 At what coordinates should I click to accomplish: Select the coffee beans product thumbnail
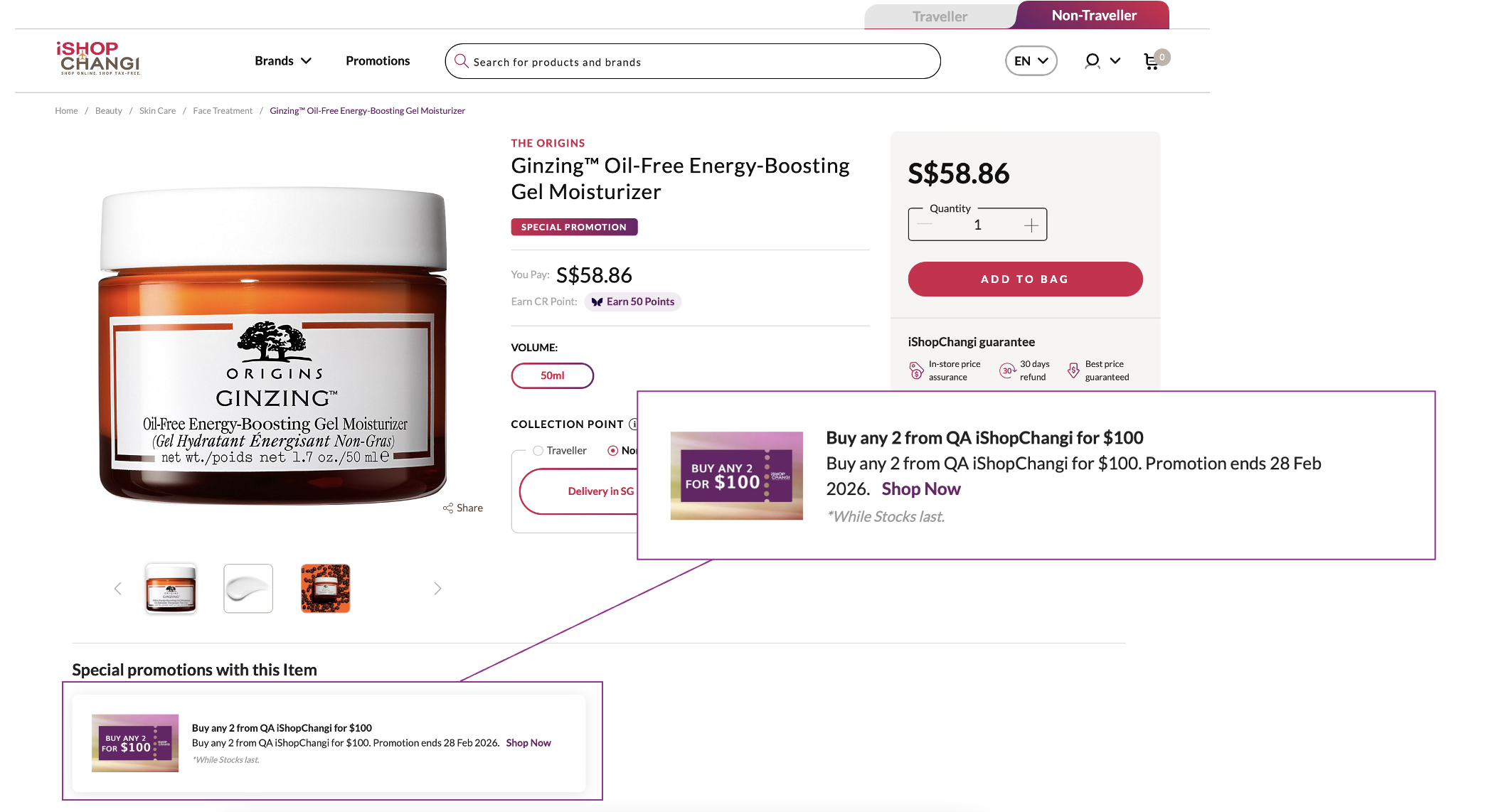tap(326, 589)
